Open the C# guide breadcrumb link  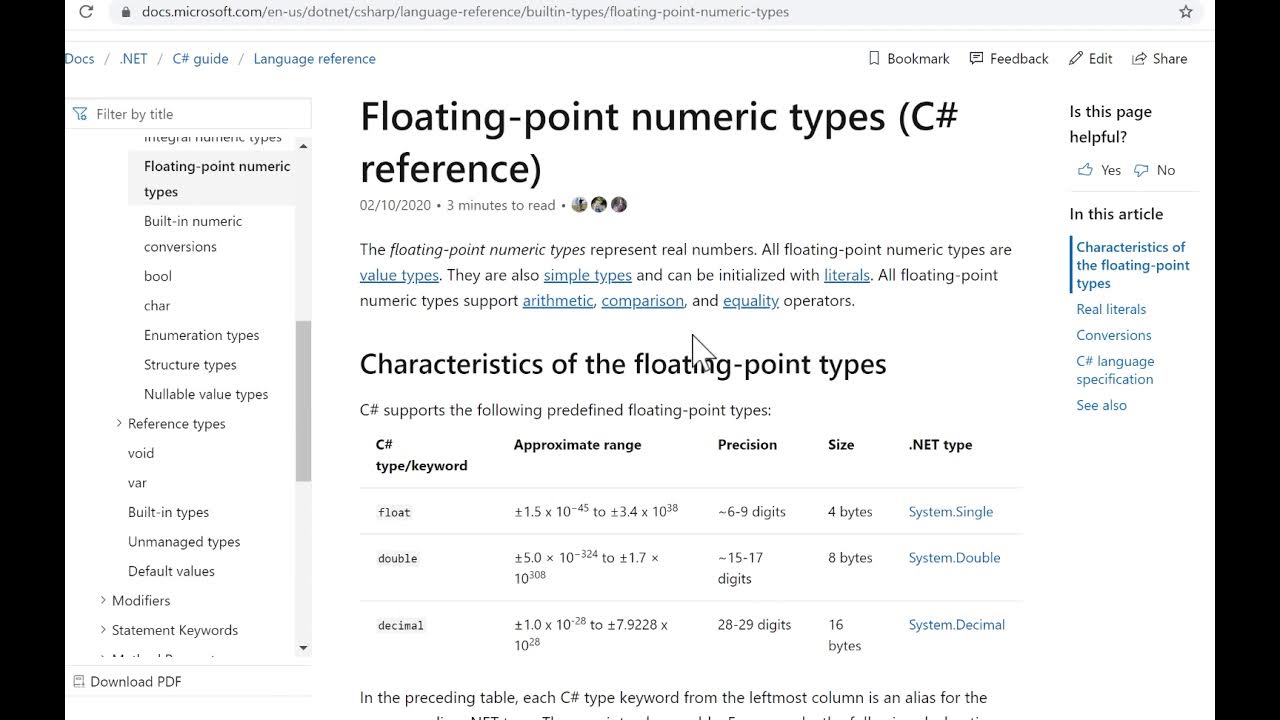pos(200,58)
